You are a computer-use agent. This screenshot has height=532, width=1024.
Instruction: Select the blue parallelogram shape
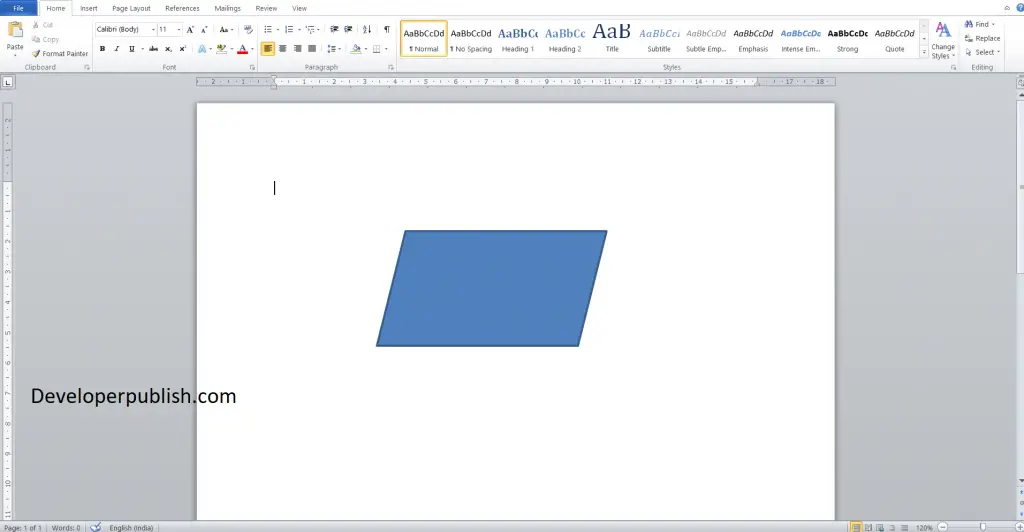(491, 288)
